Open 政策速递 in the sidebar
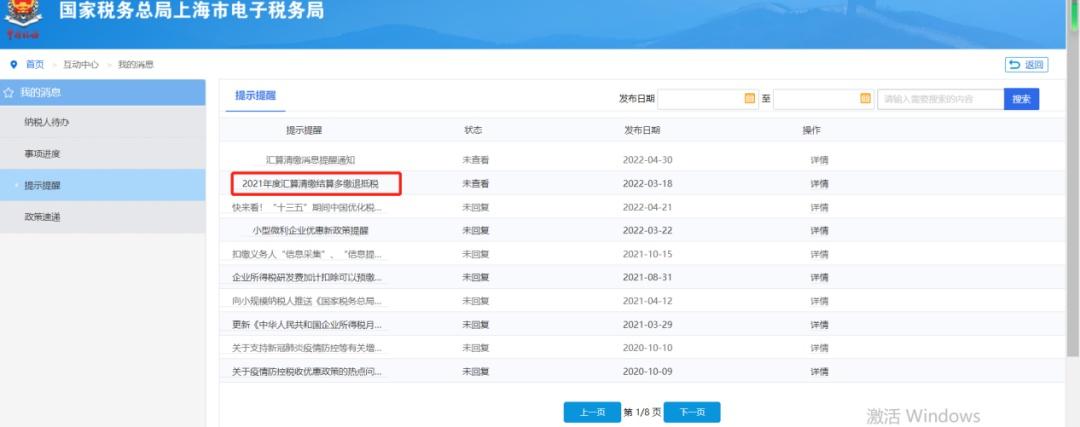The width and height of the screenshot is (1080, 427). (x=43, y=217)
